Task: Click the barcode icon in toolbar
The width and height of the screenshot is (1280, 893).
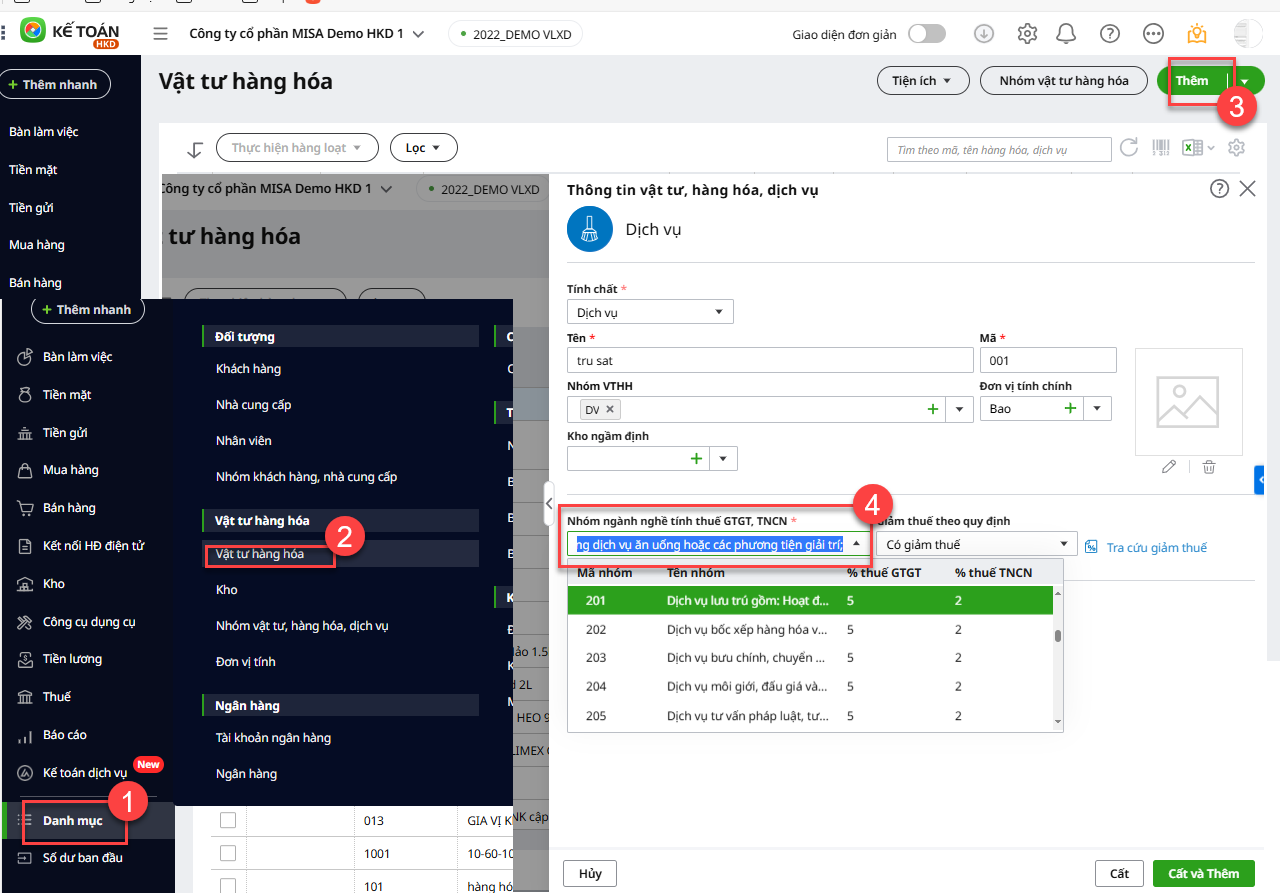Action: coord(1160,148)
